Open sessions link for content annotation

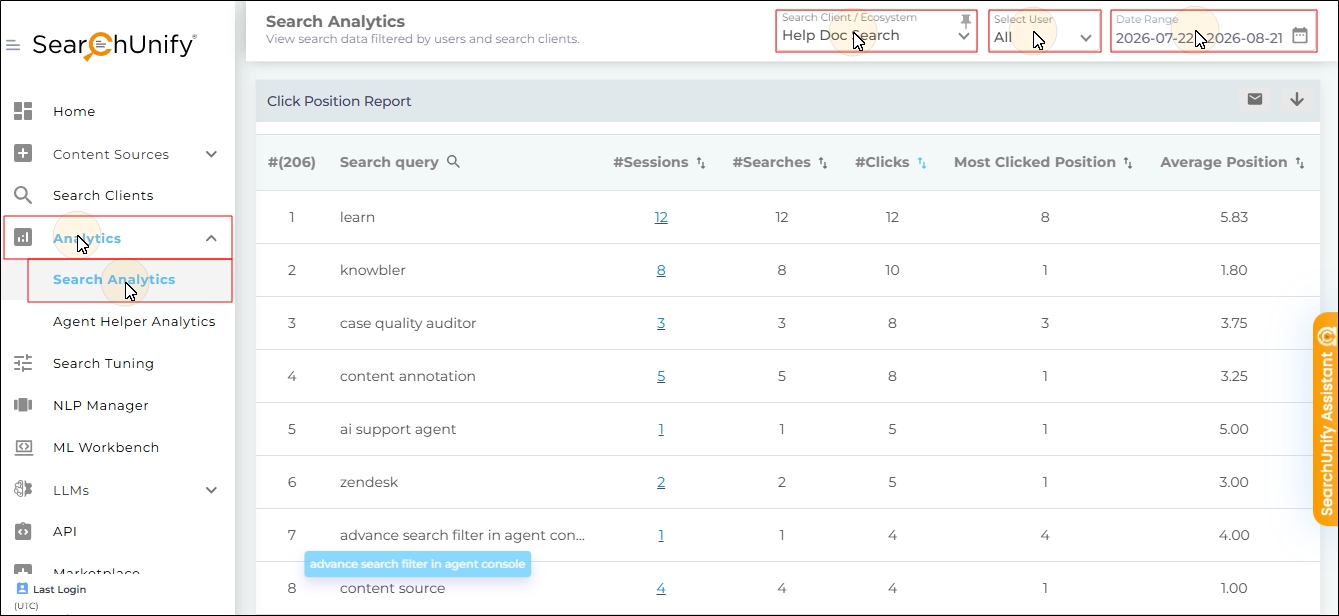[x=661, y=376]
